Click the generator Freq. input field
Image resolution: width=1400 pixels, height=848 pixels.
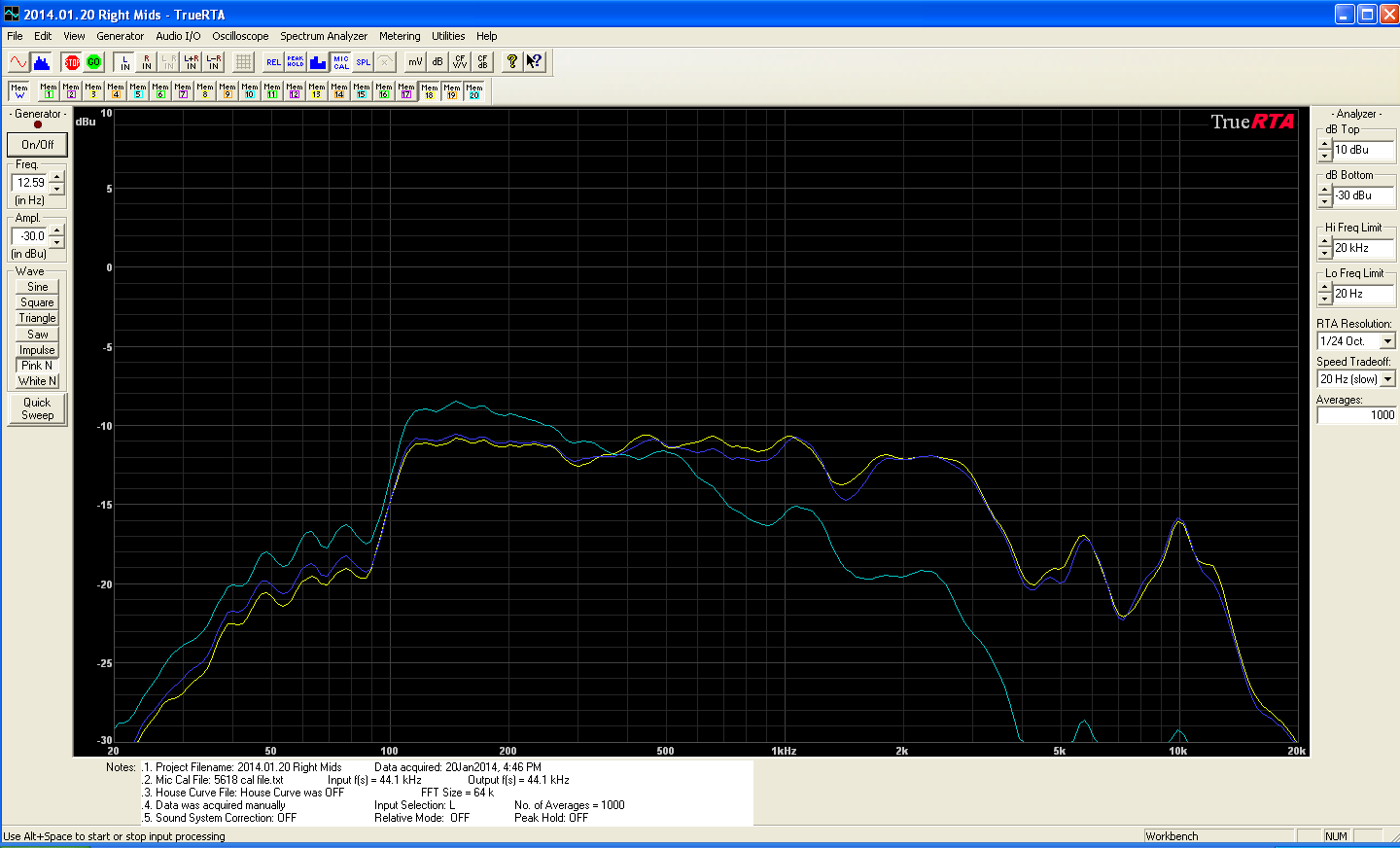pyautogui.click(x=30, y=182)
